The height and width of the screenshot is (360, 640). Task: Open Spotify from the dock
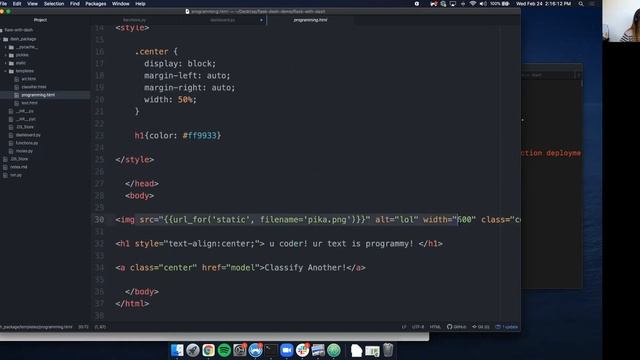(224, 350)
